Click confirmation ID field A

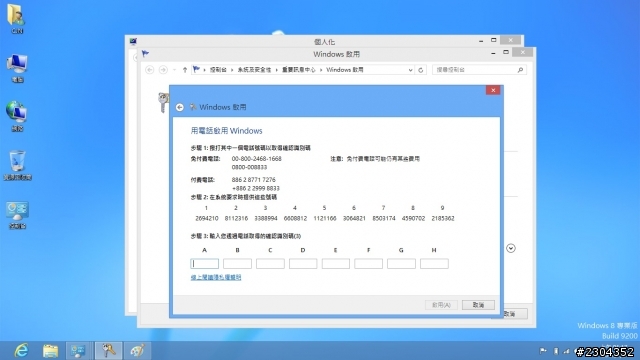click(x=204, y=264)
